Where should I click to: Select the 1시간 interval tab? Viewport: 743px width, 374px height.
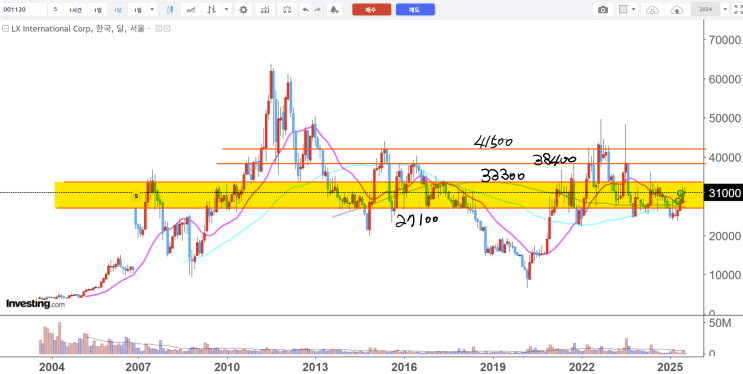[x=75, y=9]
